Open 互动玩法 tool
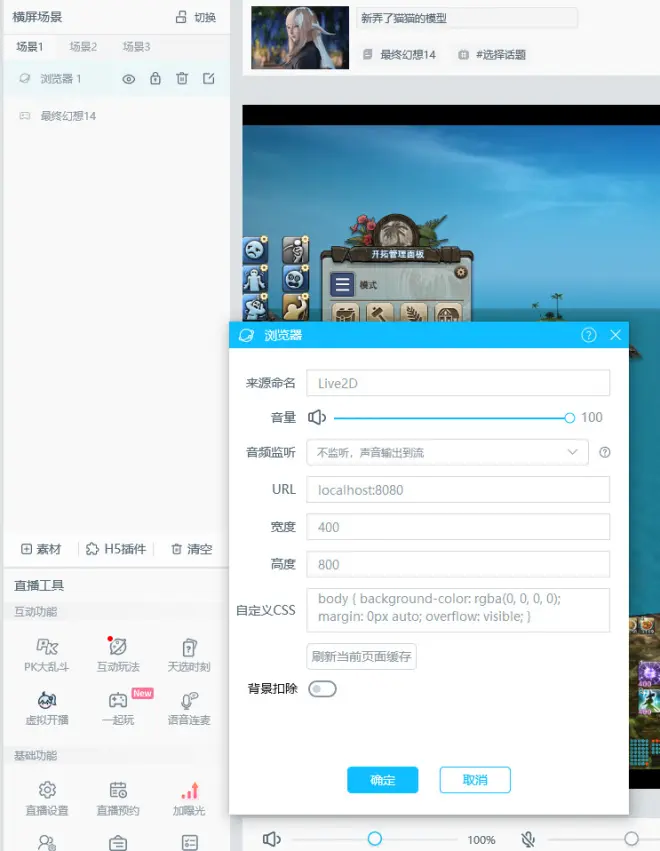The image size is (660, 851). click(x=118, y=655)
